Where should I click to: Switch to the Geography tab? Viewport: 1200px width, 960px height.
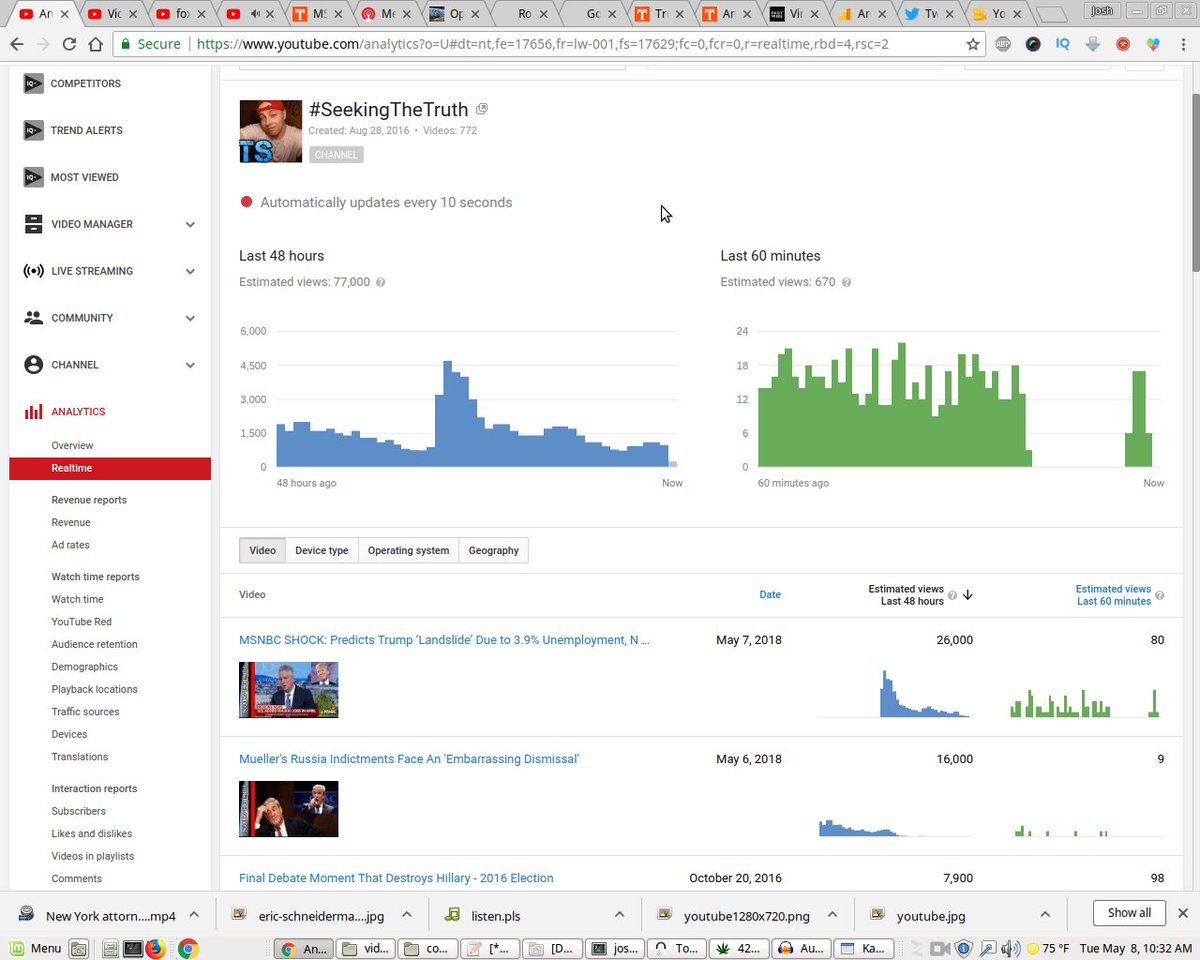pyautogui.click(x=494, y=550)
